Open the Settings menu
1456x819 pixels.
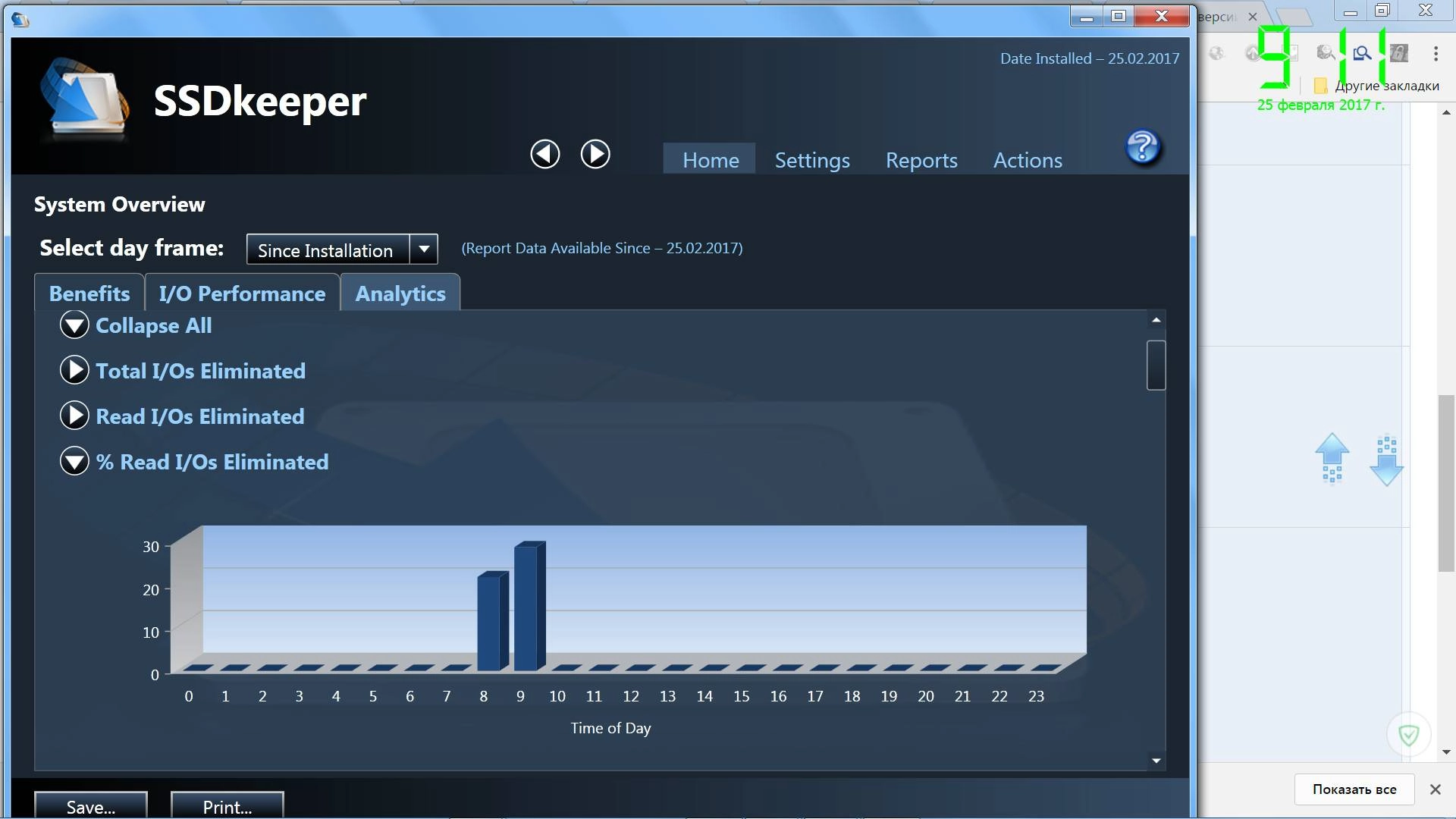812,160
